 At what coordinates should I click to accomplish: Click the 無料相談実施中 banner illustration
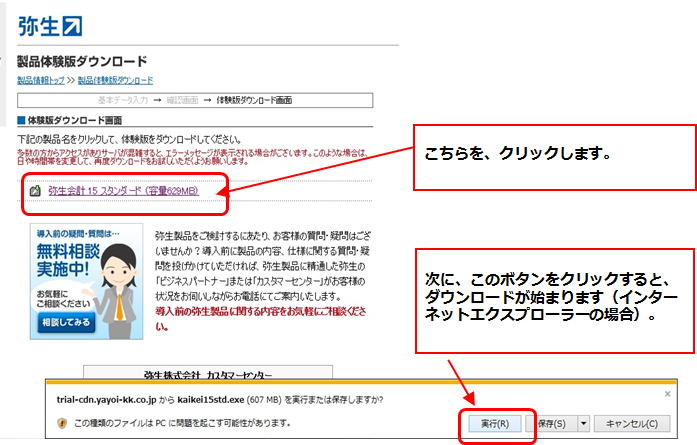coord(86,281)
